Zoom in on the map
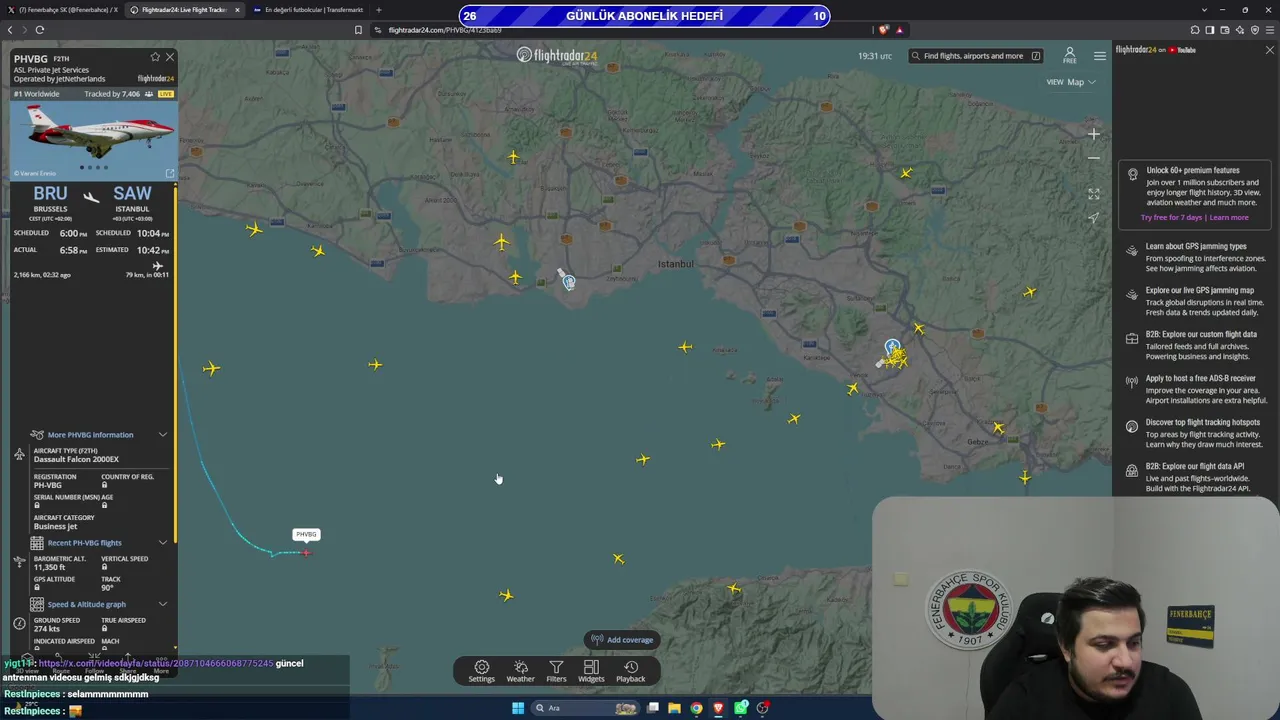 1094,134
